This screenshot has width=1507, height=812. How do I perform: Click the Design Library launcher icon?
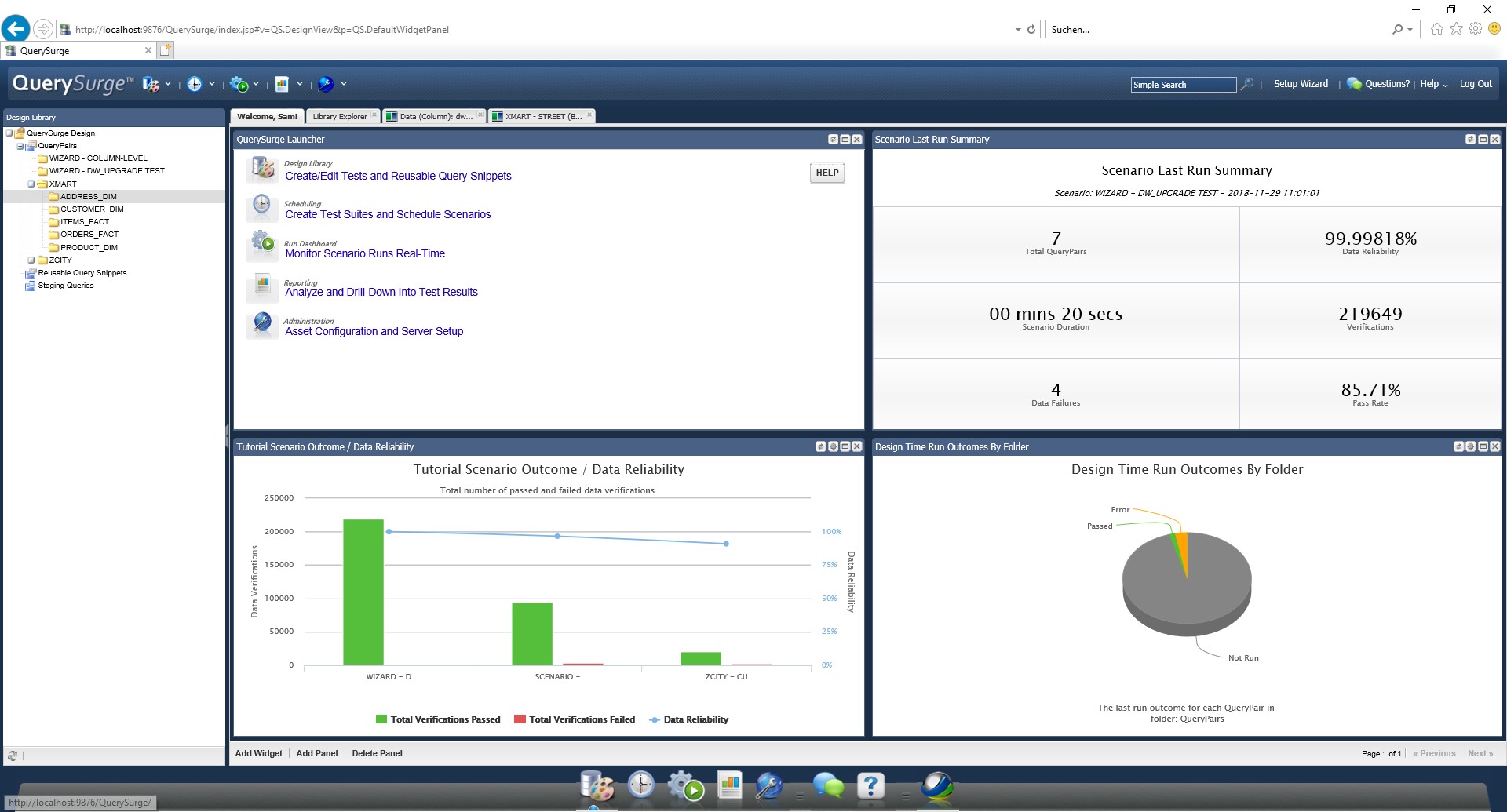point(262,169)
